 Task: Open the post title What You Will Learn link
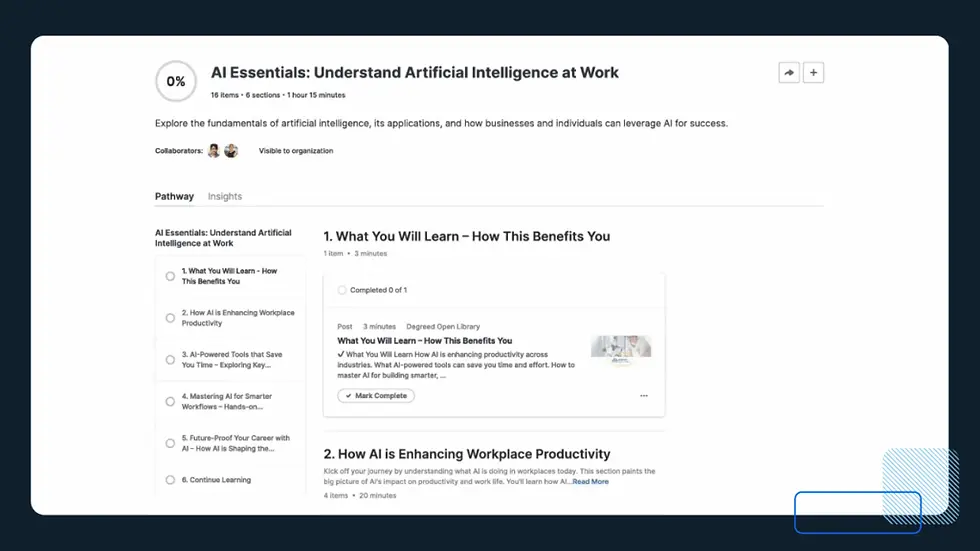pos(424,341)
